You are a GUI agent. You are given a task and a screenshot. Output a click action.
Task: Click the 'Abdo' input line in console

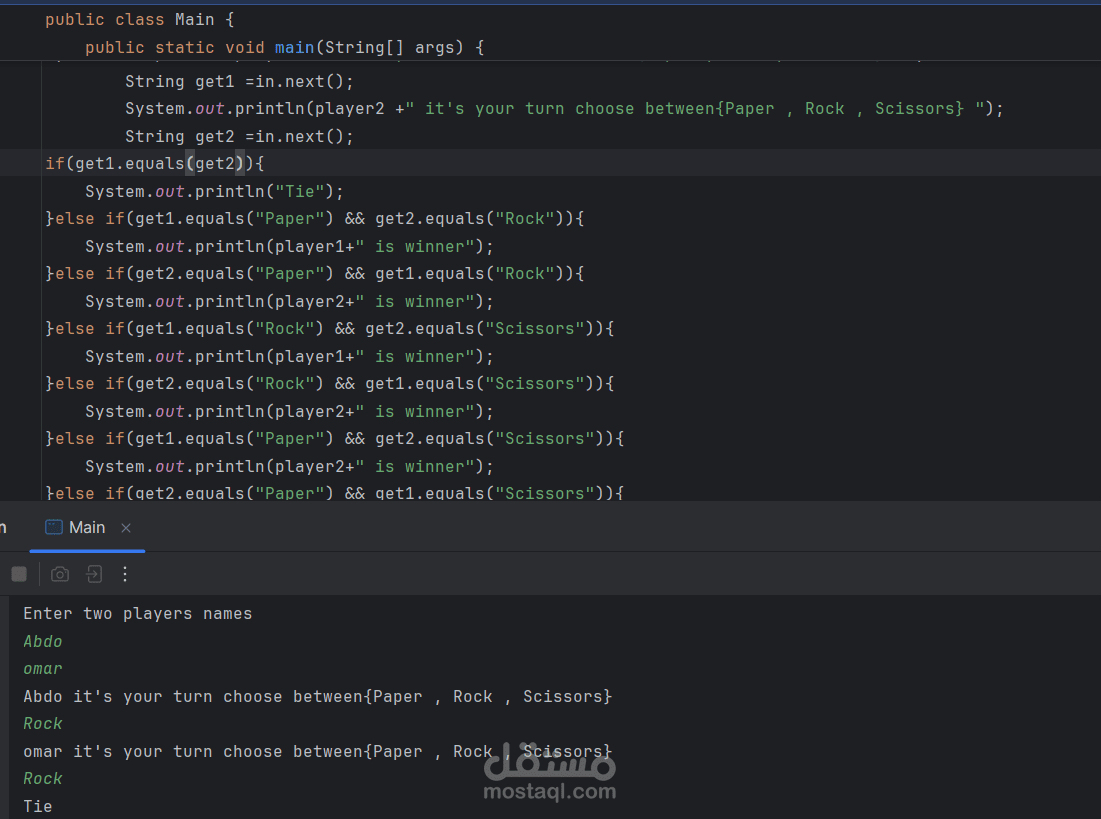(x=43, y=642)
